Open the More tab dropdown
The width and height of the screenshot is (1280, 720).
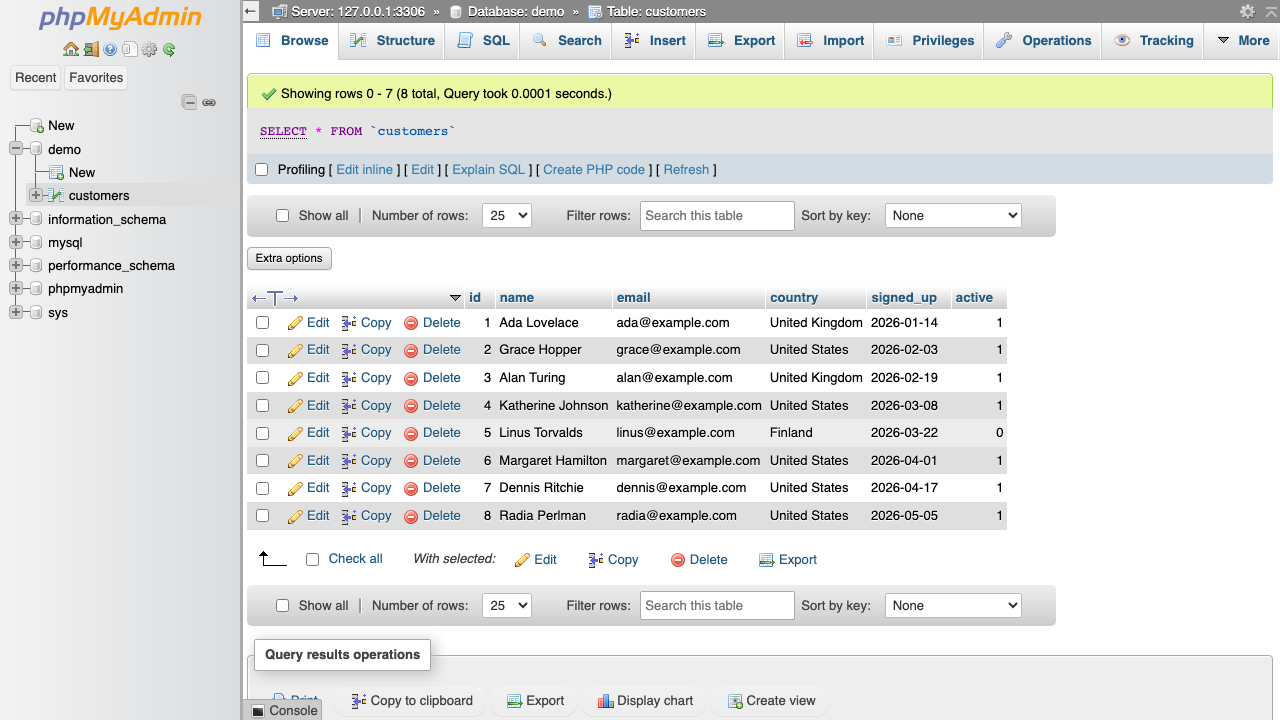pyautogui.click(x=1243, y=41)
